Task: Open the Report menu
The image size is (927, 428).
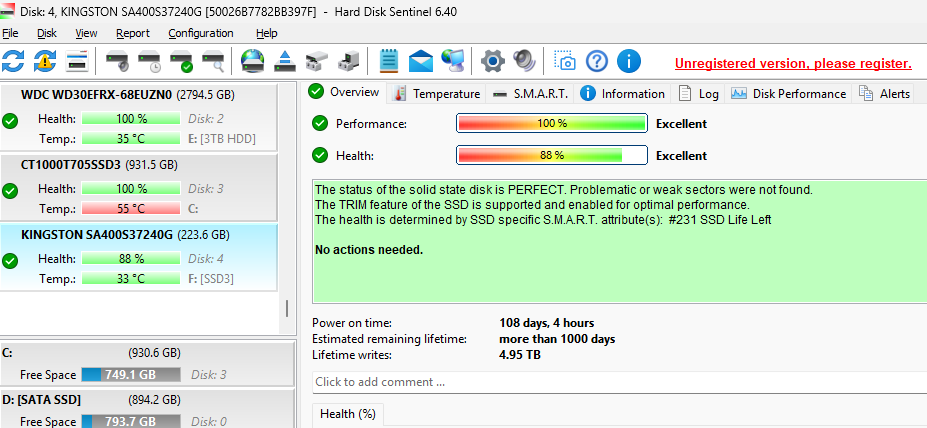Action: 133,33
